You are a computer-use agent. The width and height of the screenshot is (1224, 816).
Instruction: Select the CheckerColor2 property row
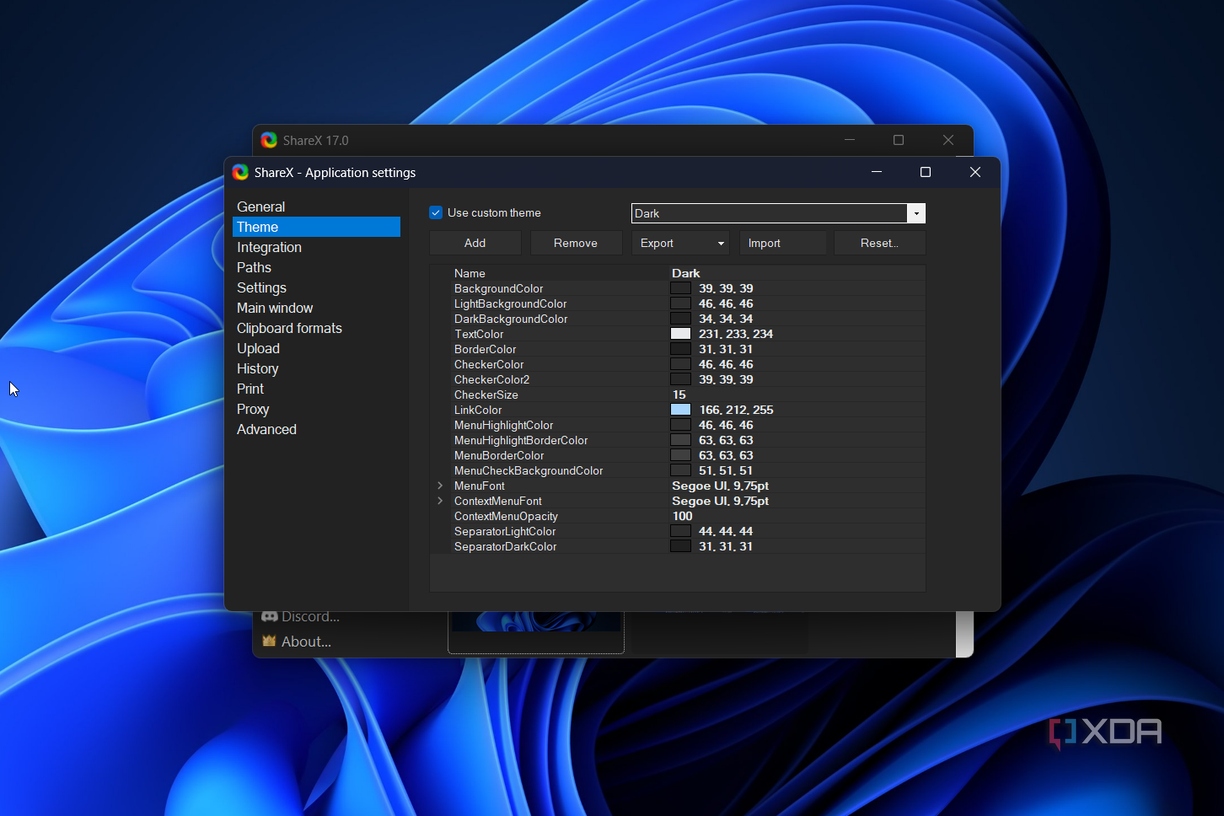point(677,380)
